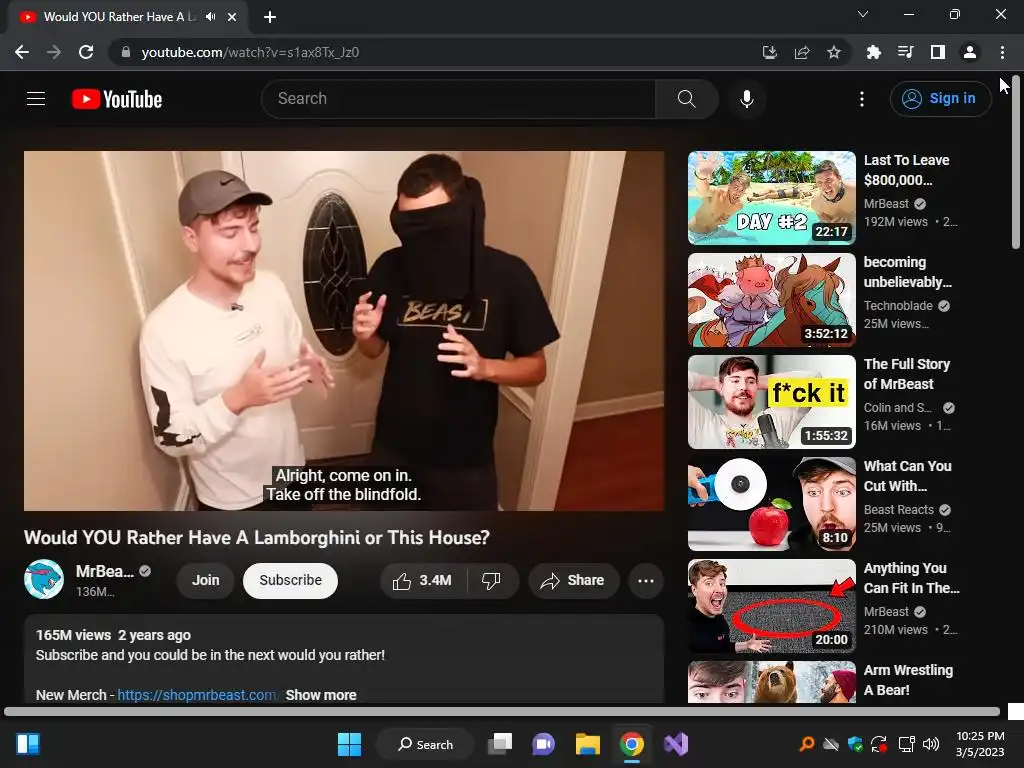The height and width of the screenshot is (768, 1024).
Task: Select the Would YOU Rather Have tab
Action: click(x=127, y=17)
